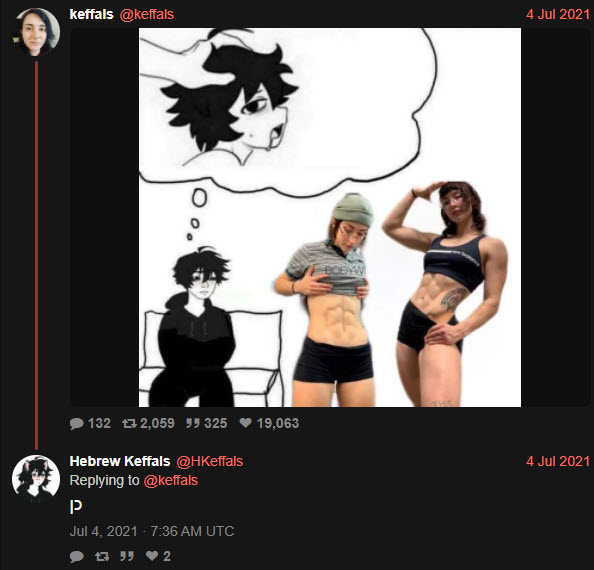
Task: Open the attached meme image in the tweet
Action: (x=330, y=217)
